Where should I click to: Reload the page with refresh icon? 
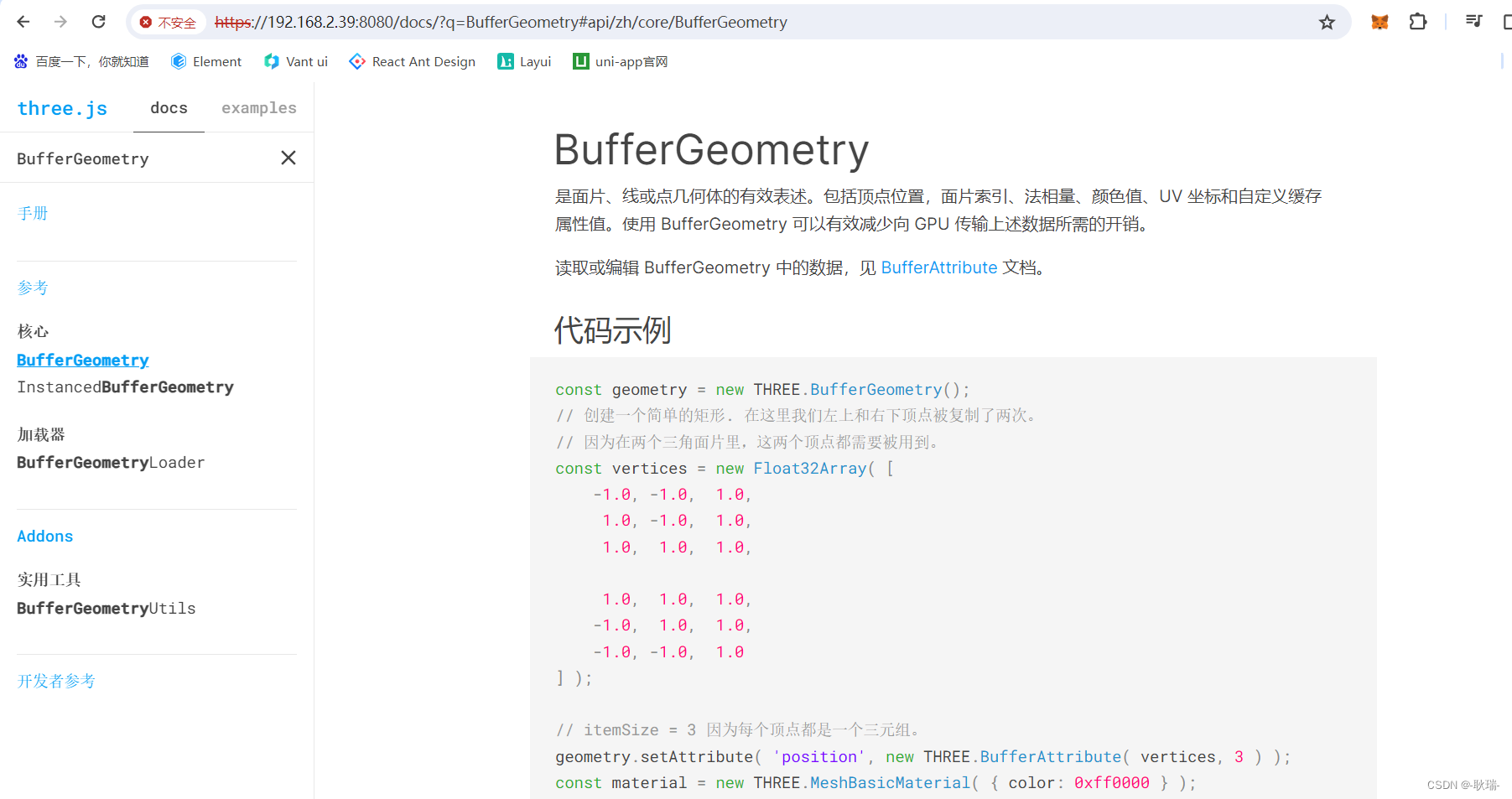tap(98, 22)
